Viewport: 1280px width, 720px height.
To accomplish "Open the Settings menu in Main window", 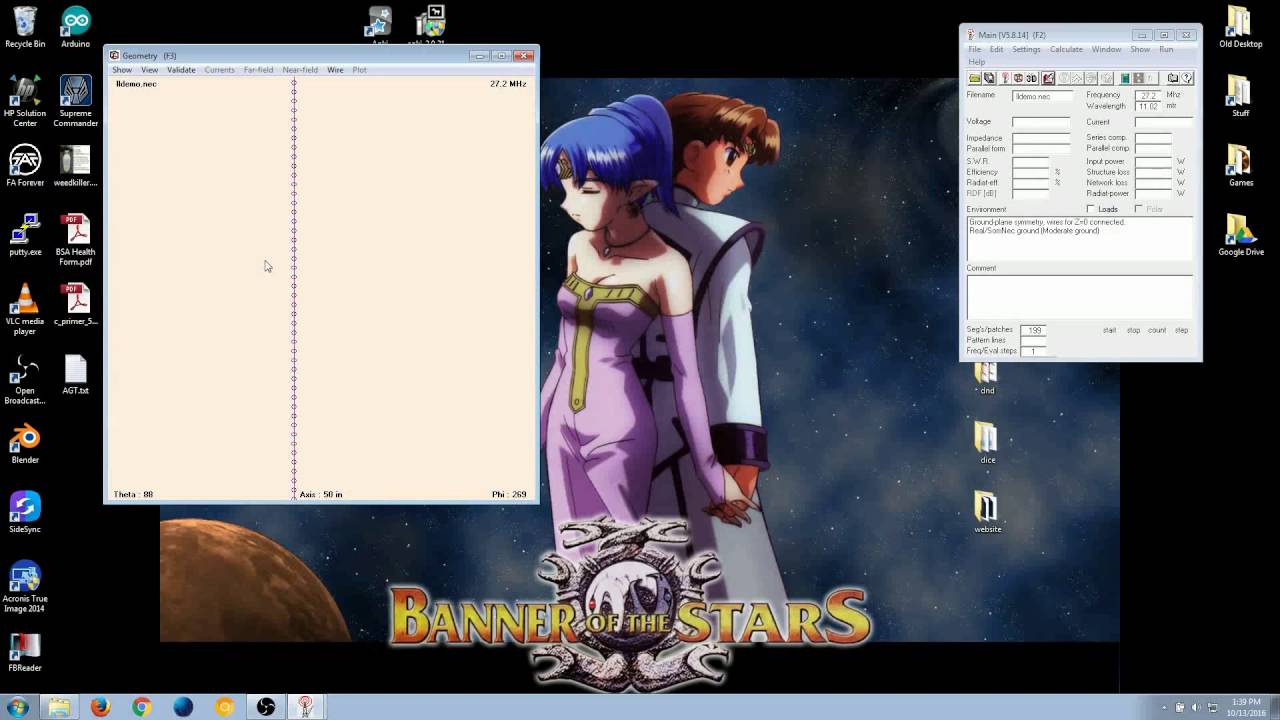I will (1026, 49).
